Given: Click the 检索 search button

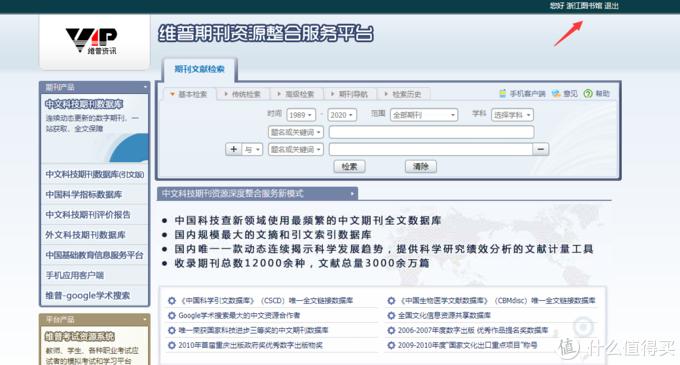Looking at the screenshot, I should pos(350,166).
